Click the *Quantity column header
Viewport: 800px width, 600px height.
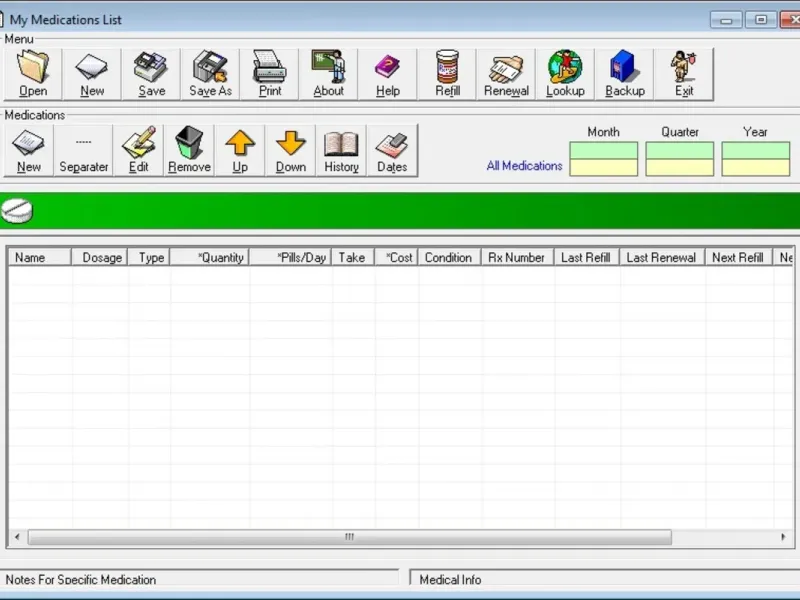pos(210,257)
